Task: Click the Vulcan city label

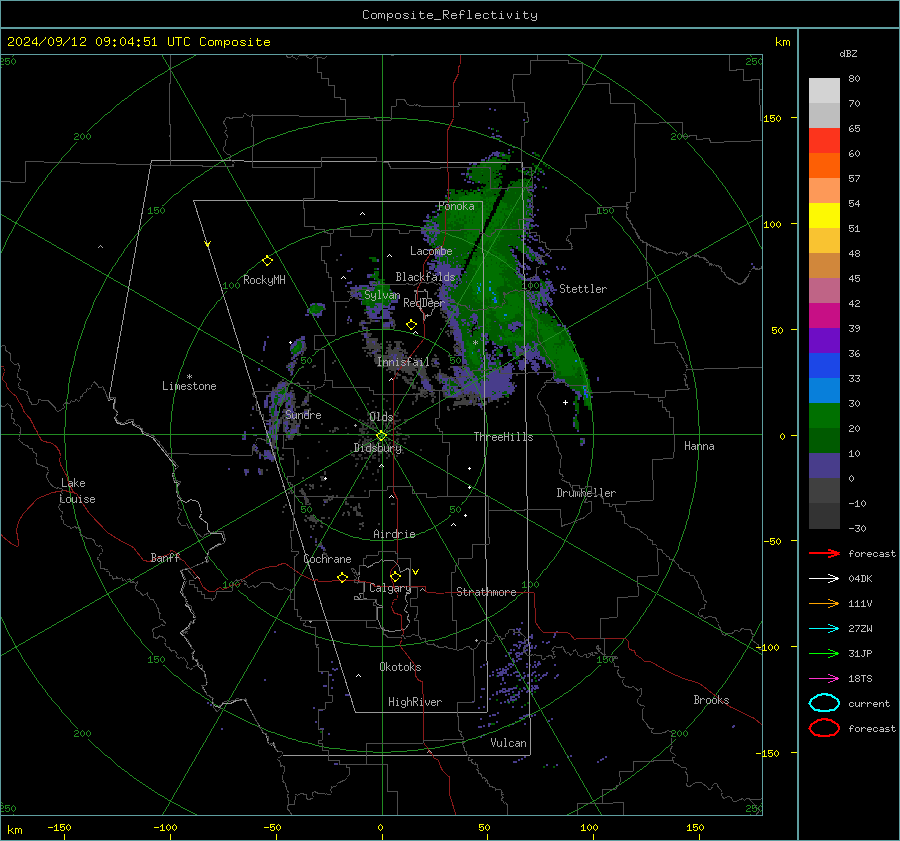Action: pos(508,743)
